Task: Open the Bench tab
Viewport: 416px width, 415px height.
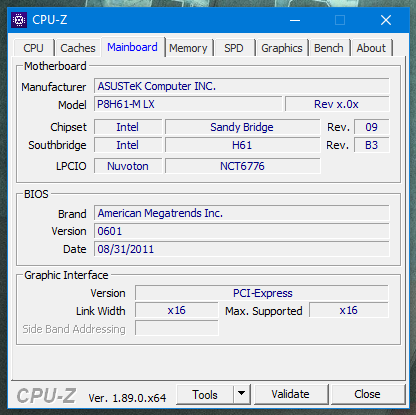Action: pyautogui.click(x=329, y=48)
